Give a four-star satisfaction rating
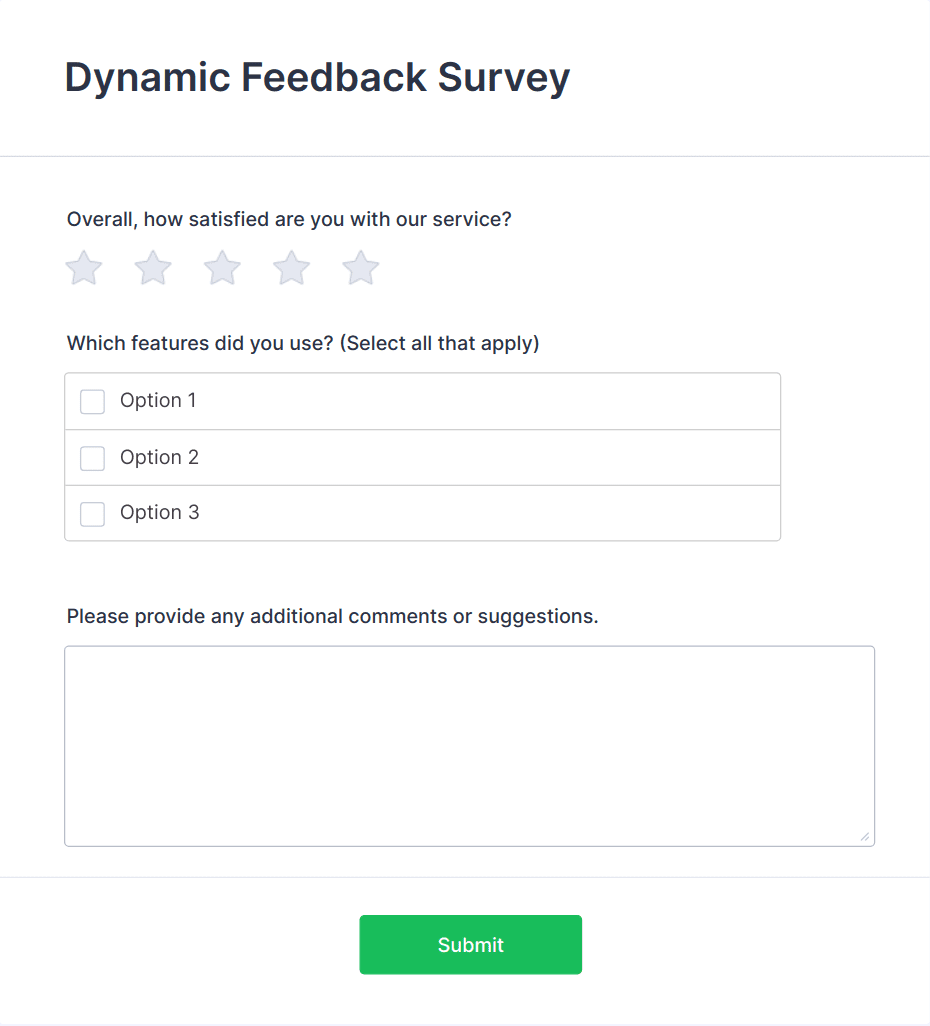 tap(292, 268)
